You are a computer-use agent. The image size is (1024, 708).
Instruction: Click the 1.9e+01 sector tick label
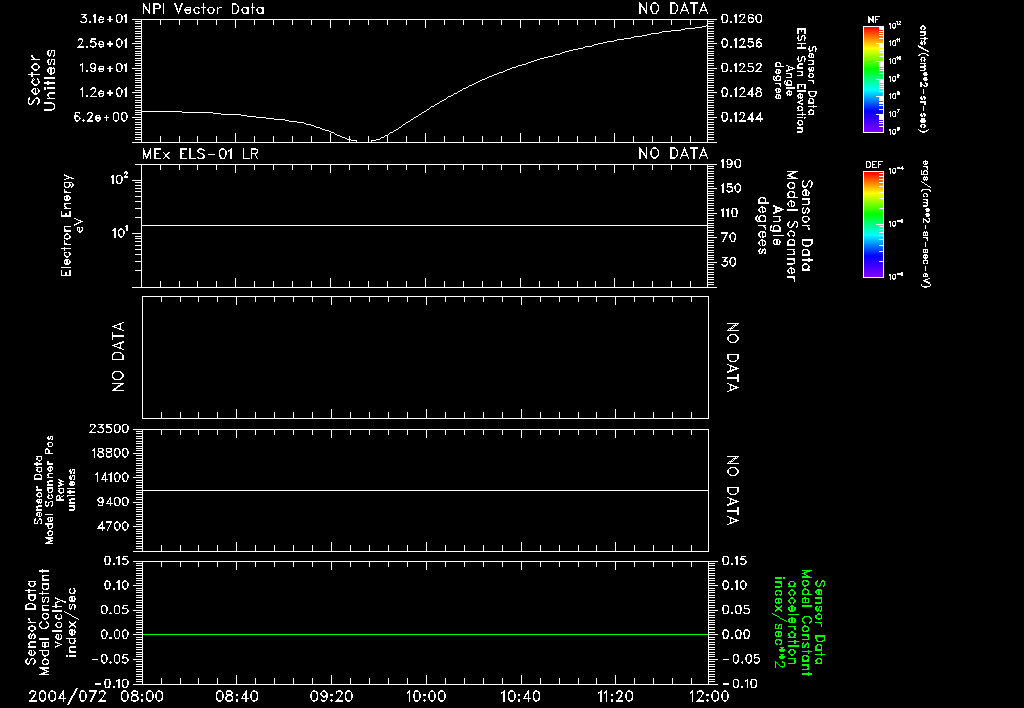click(104, 68)
